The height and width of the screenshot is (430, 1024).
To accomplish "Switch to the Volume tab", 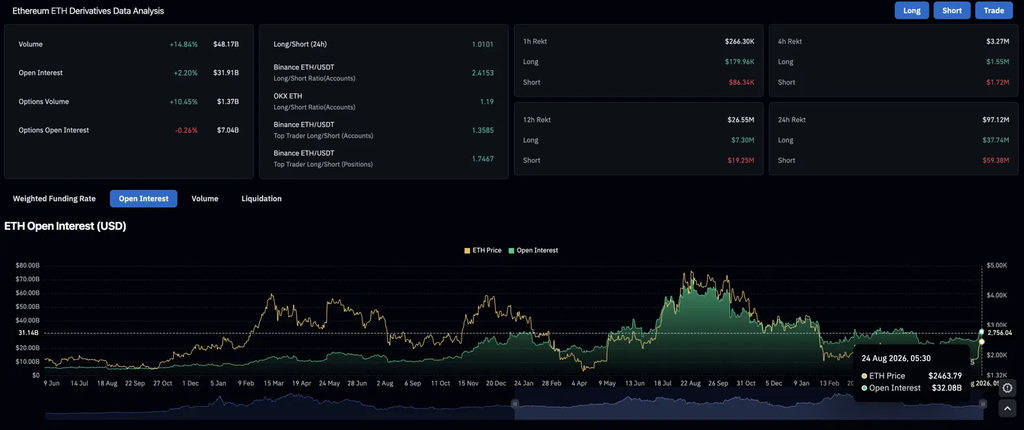I will click(x=205, y=199).
